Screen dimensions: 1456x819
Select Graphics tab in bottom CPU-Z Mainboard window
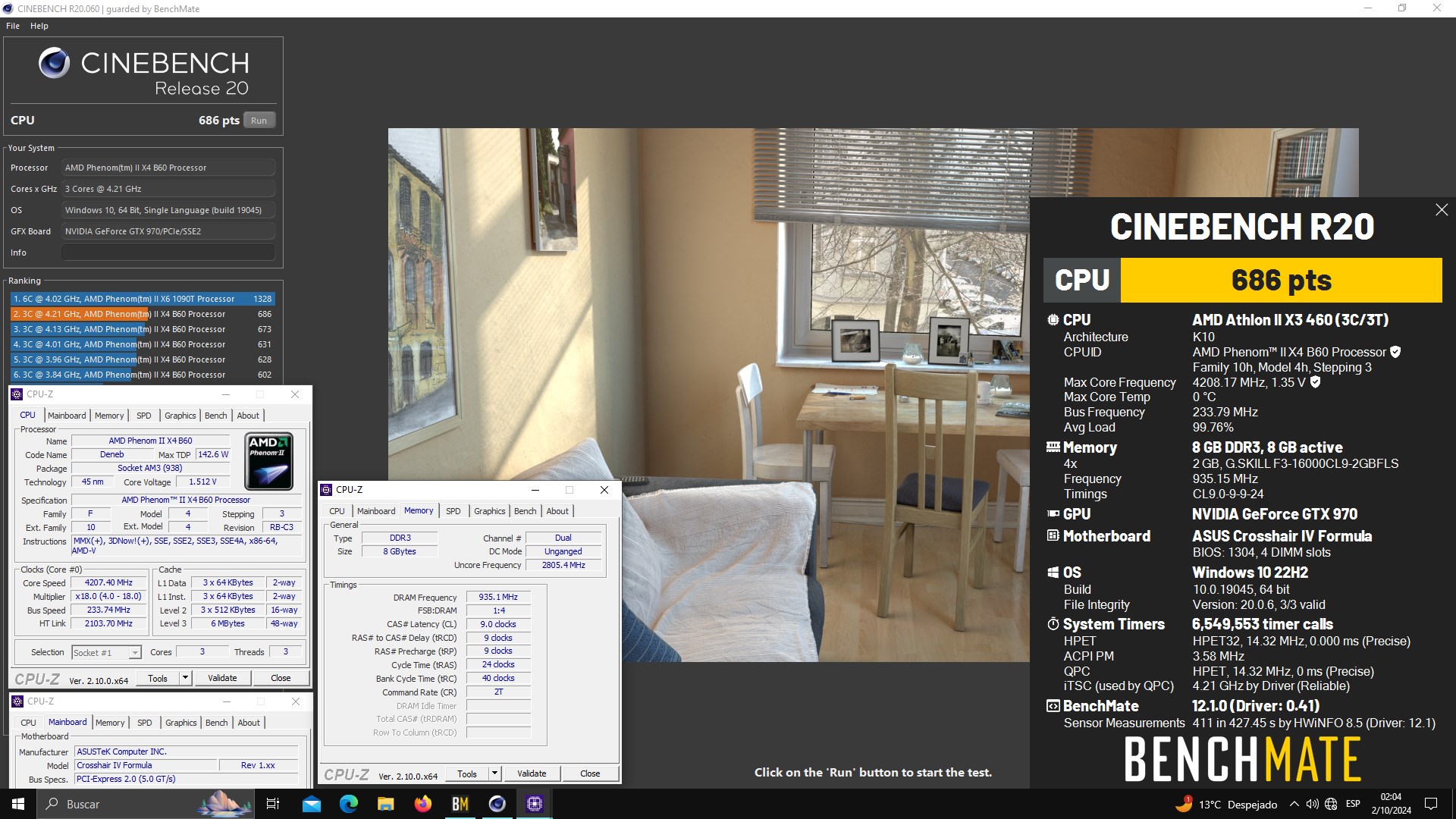click(181, 723)
